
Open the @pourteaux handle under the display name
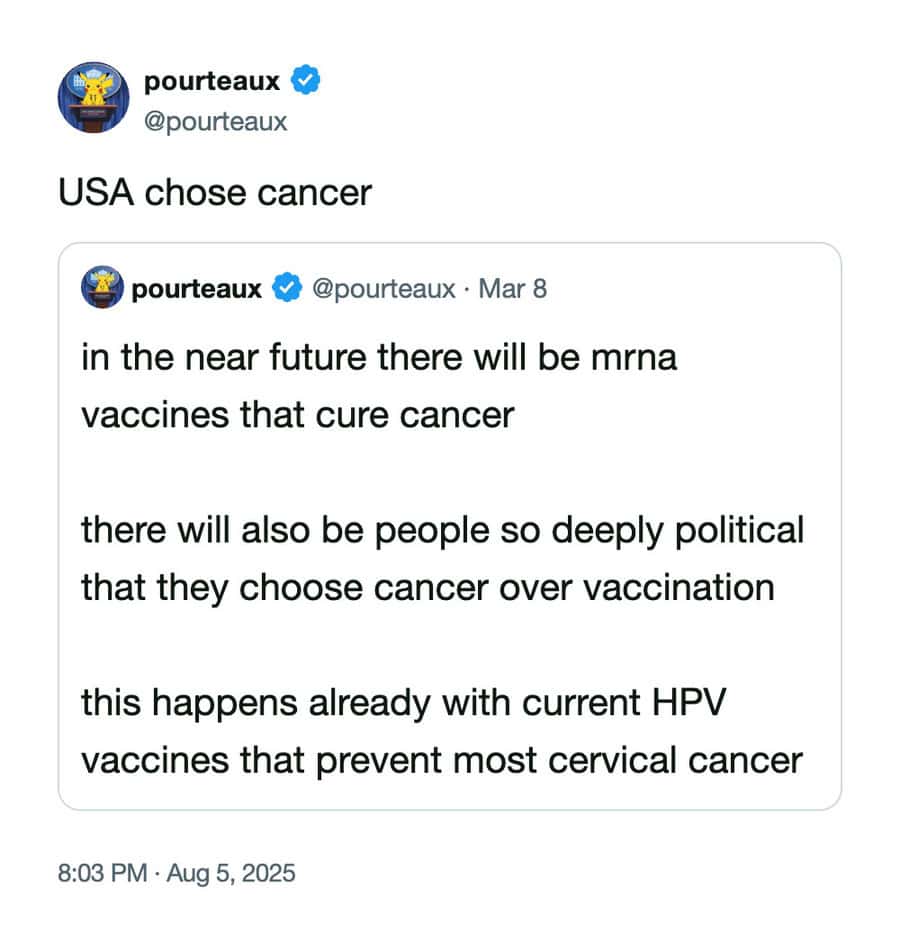[x=216, y=121]
